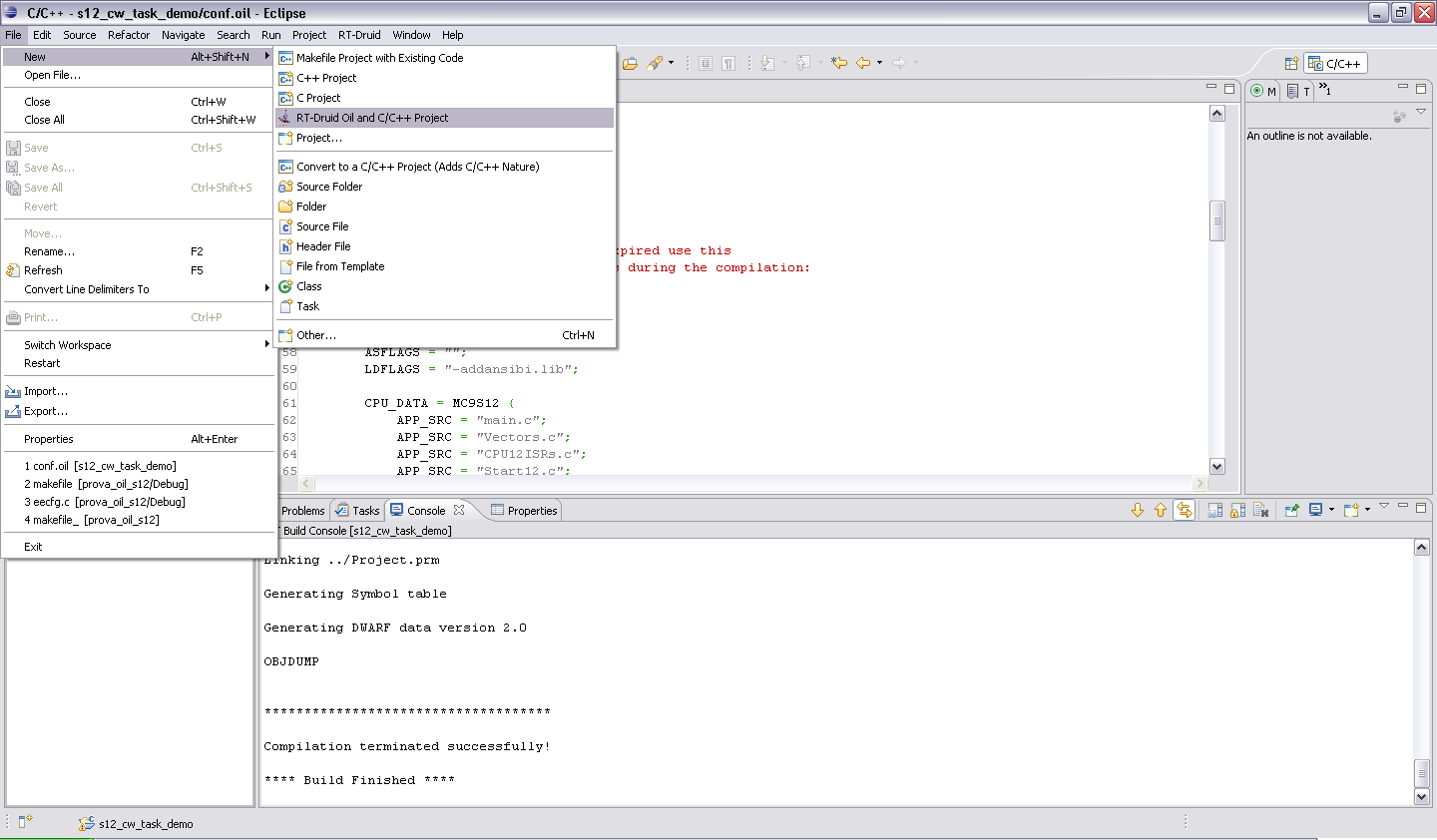Close the Console tab
Image resolution: width=1437 pixels, height=840 pixels.
click(459, 510)
